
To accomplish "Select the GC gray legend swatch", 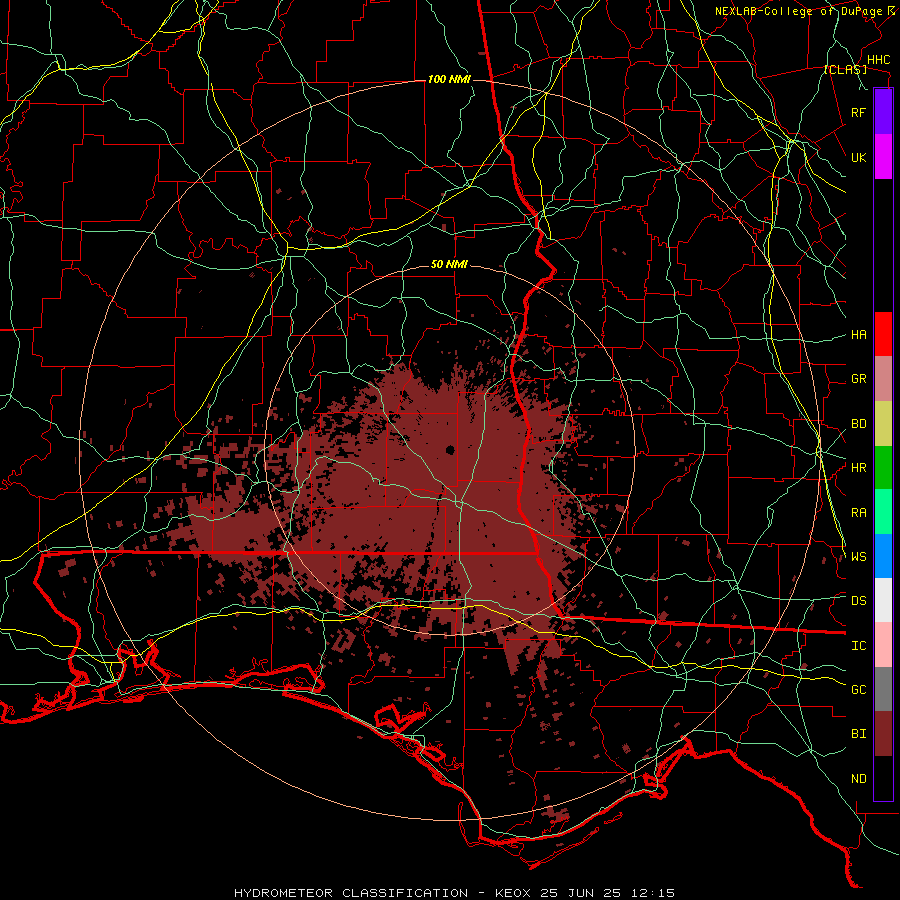I will [x=883, y=689].
